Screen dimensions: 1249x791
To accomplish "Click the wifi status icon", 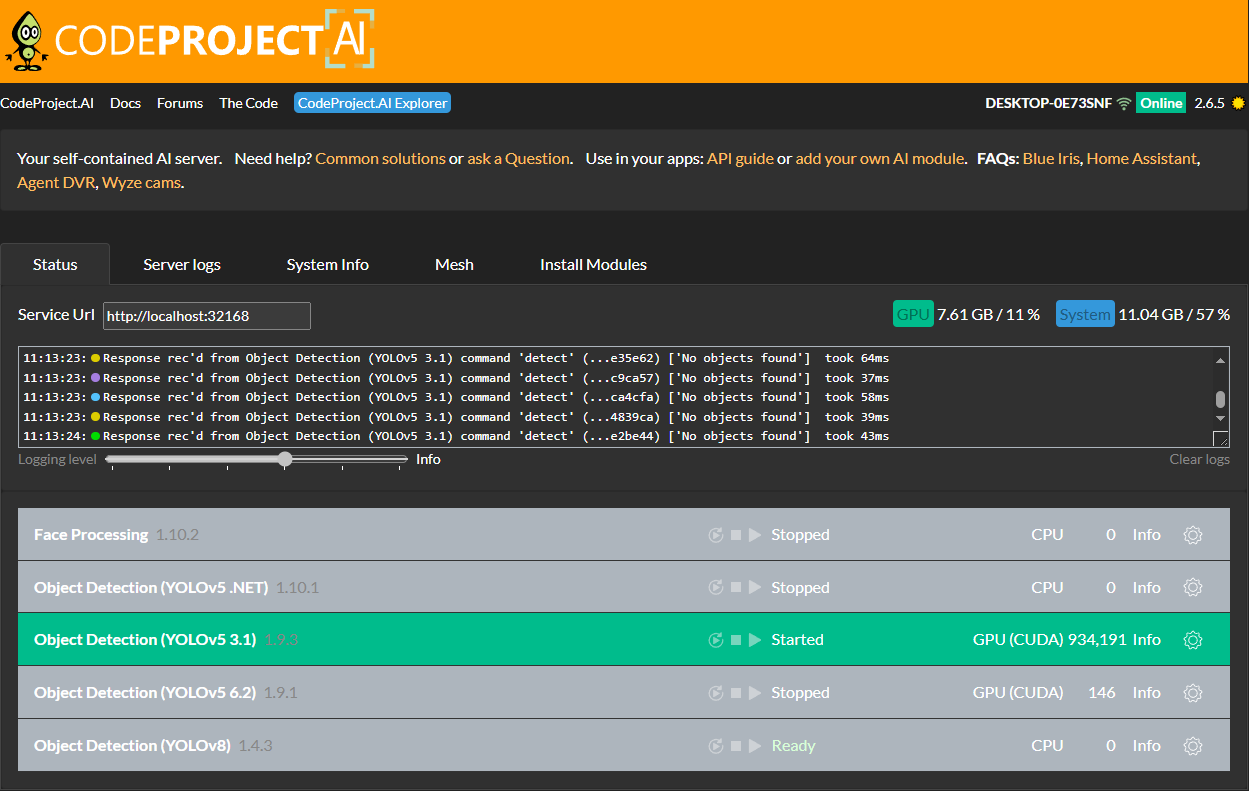I will [1124, 103].
